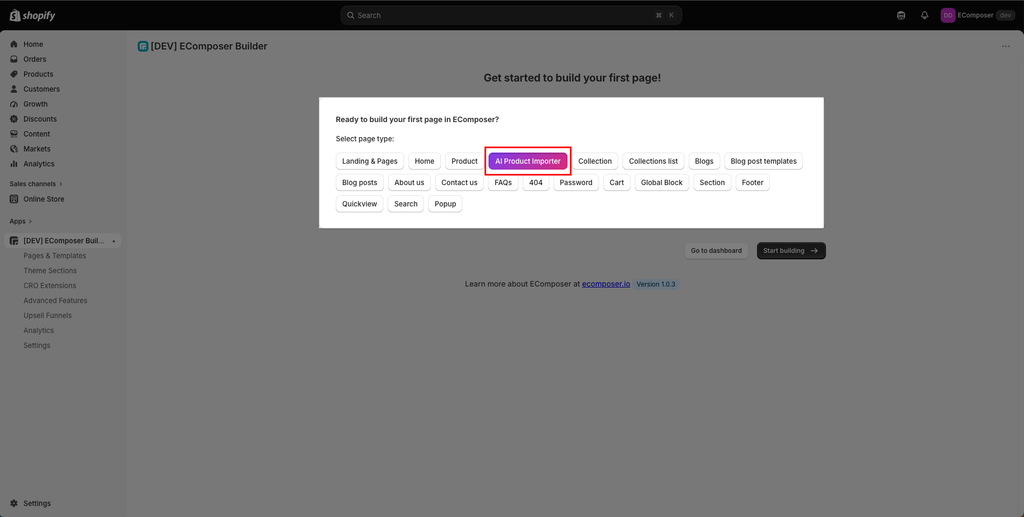Select the Blog posts page type
Image resolution: width=1024 pixels, height=517 pixels.
[359, 183]
